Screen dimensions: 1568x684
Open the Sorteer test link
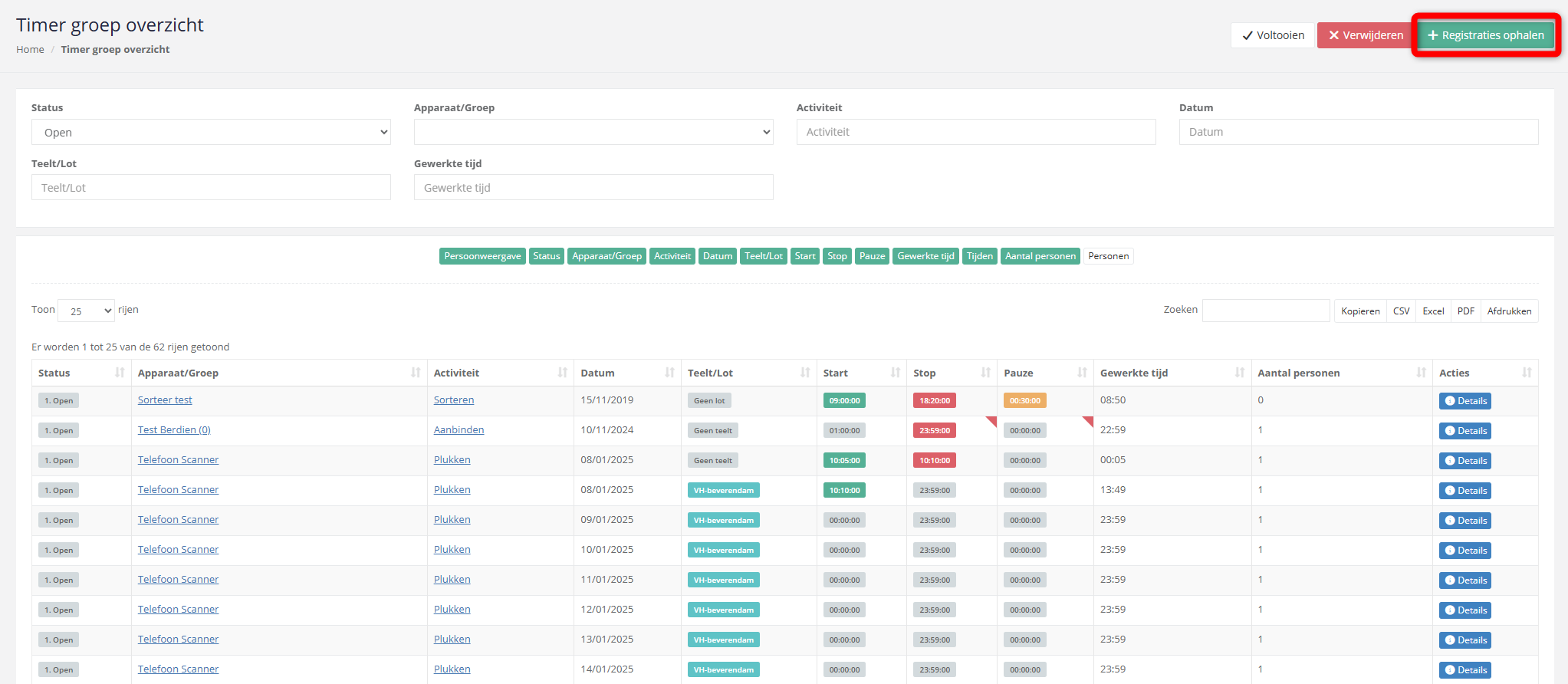[x=165, y=400]
